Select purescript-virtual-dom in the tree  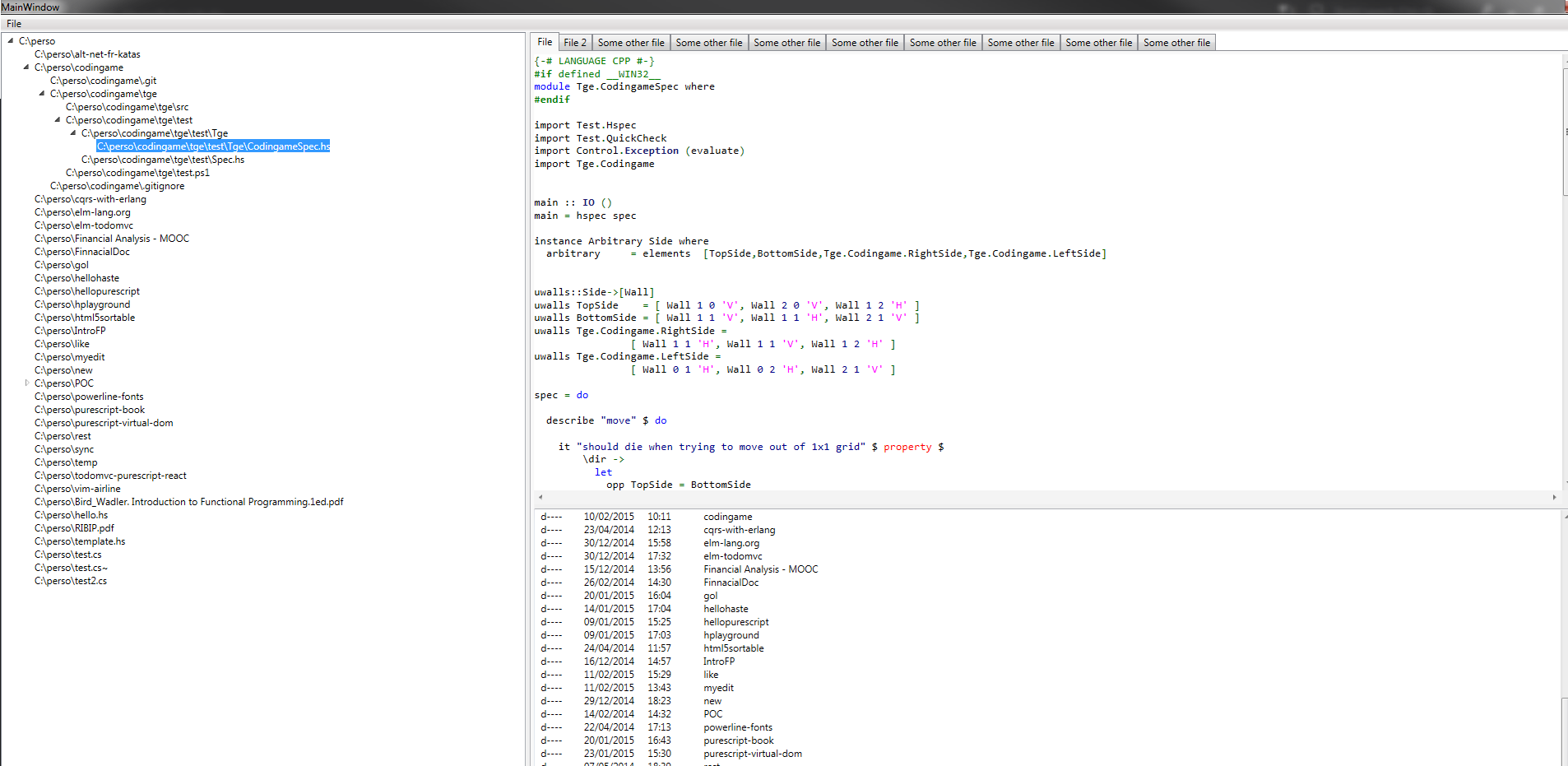pyautogui.click(x=104, y=423)
